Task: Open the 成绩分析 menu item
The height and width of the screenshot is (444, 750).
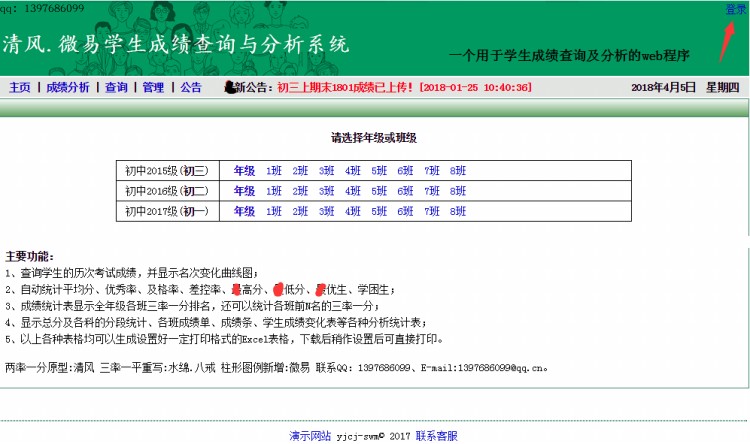Action: (68, 87)
